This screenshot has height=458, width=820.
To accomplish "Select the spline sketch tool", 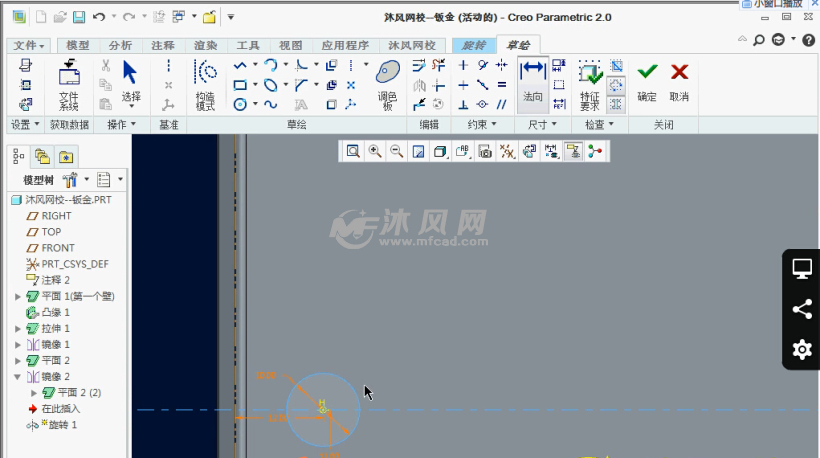I will 270,104.
